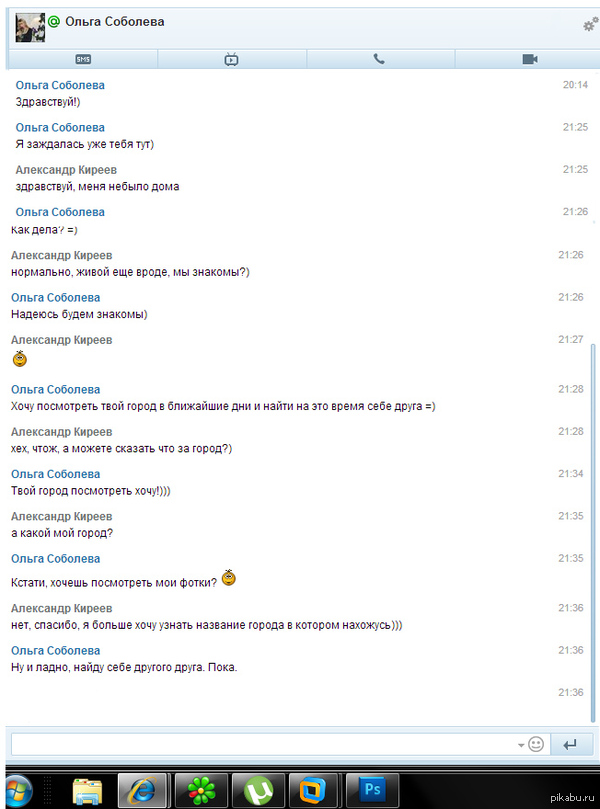This screenshot has width=600, height=809.
Task: Open the TV/media sharing icon
Action: pos(231,59)
